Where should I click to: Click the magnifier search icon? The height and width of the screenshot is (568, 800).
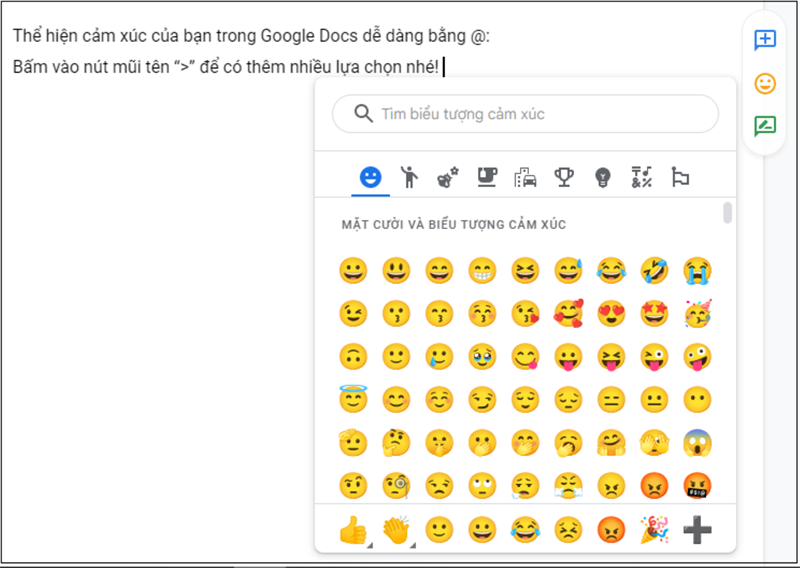tap(363, 113)
